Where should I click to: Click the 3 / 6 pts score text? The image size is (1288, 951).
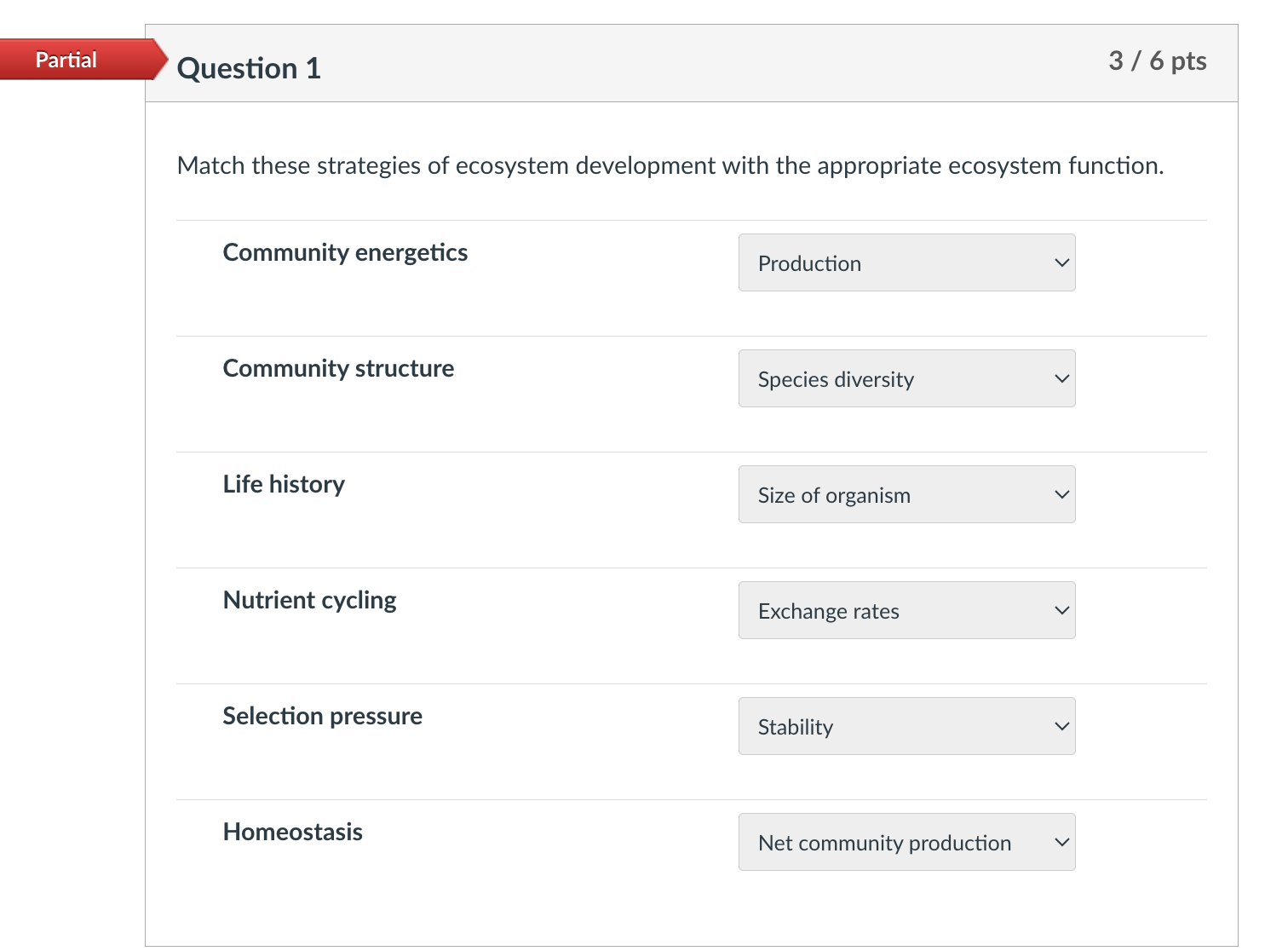(x=1158, y=61)
